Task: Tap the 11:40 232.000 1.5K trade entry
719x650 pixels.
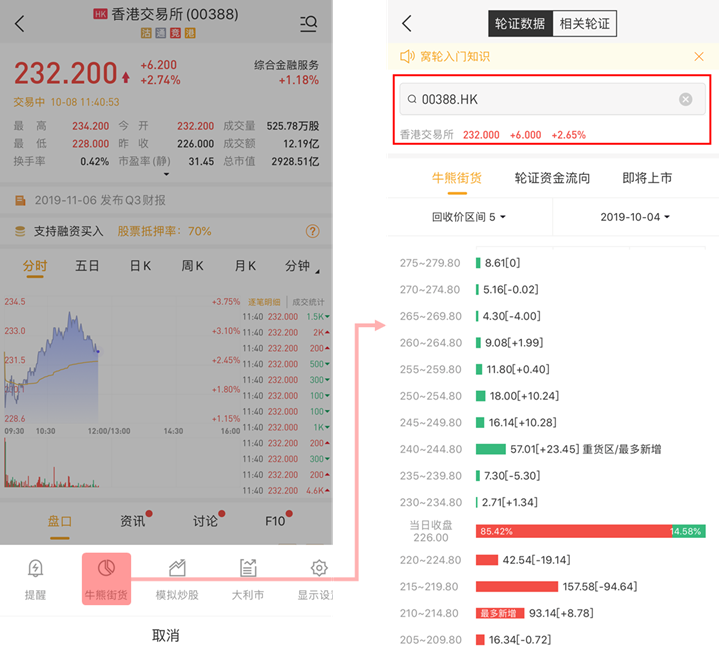Action: point(286,317)
